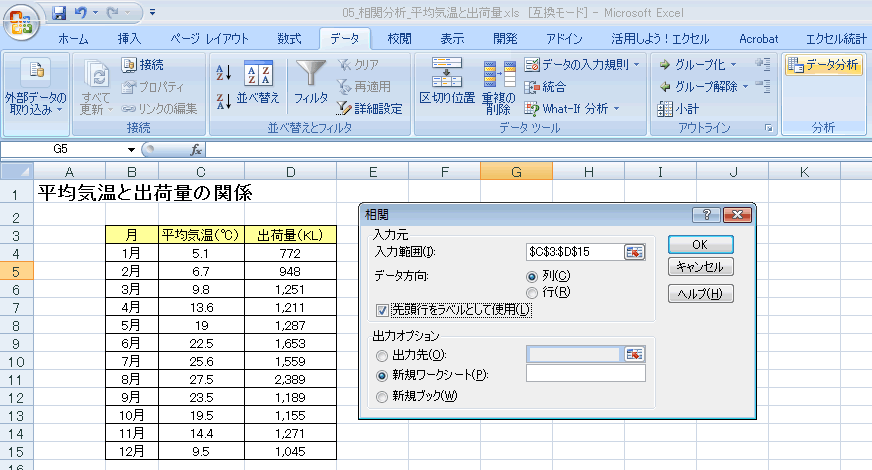Viewport: 872px width, 470px height.
Task: Open the 校閲 ribbon tab
Action: 399,39
